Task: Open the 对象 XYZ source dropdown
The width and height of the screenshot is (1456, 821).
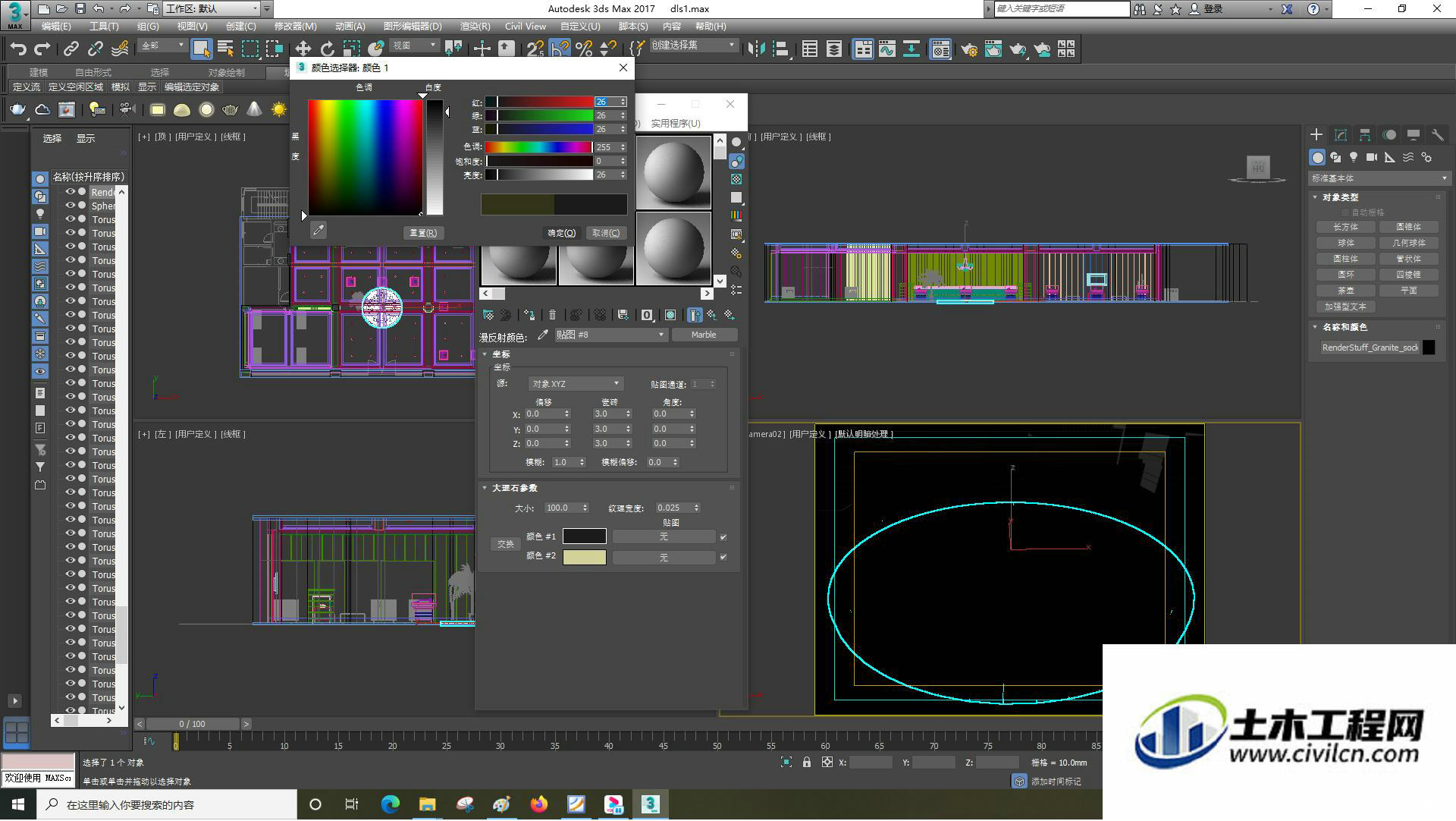Action: (x=576, y=384)
